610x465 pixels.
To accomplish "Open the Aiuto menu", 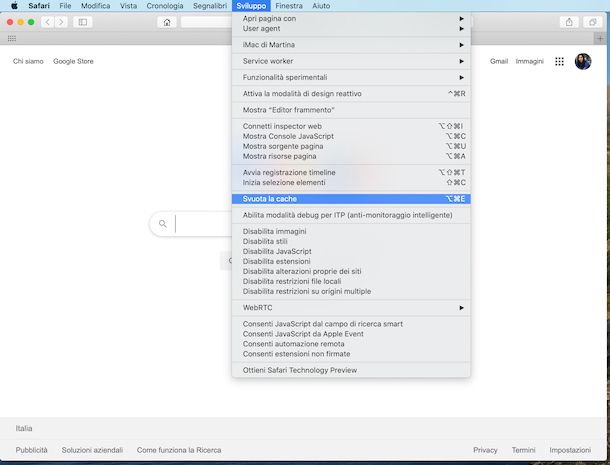I will (x=321, y=6).
